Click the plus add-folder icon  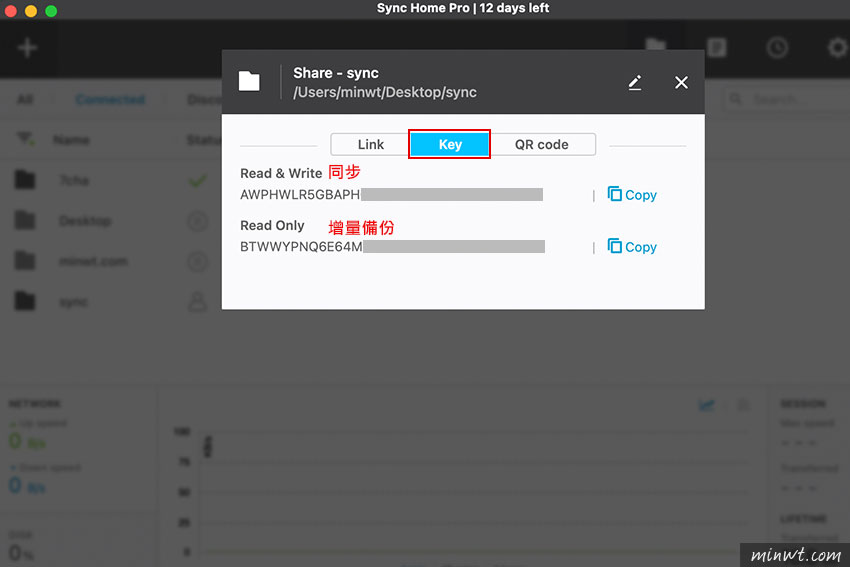(x=27, y=48)
